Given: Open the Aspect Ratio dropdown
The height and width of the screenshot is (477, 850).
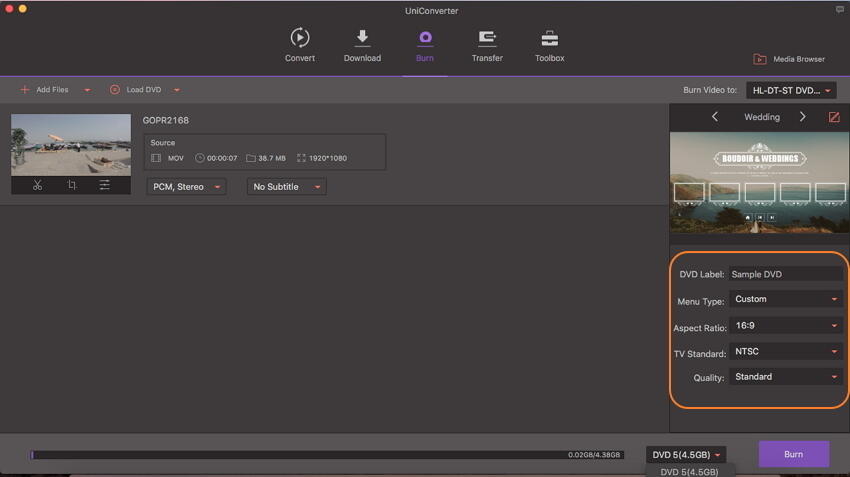Looking at the screenshot, I should (785, 325).
